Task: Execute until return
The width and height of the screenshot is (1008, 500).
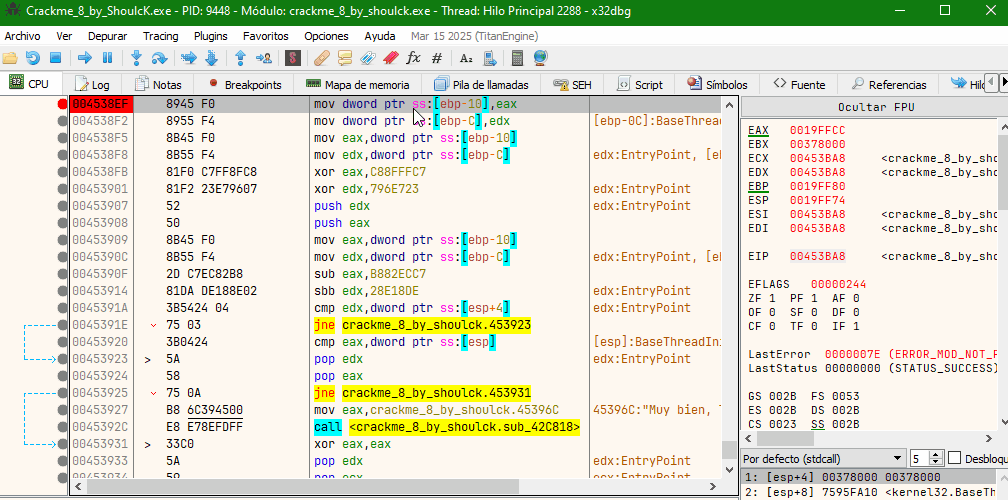Action: pos(240,58)
